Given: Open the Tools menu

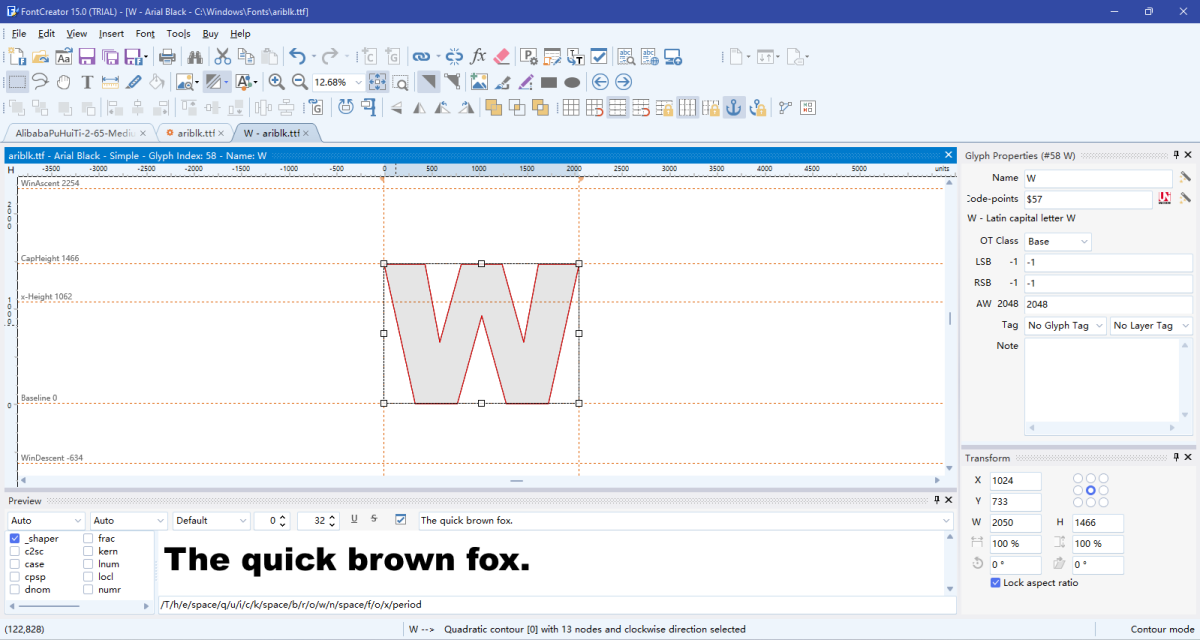Looking at the screenshot, I should [x=178, y=33].
